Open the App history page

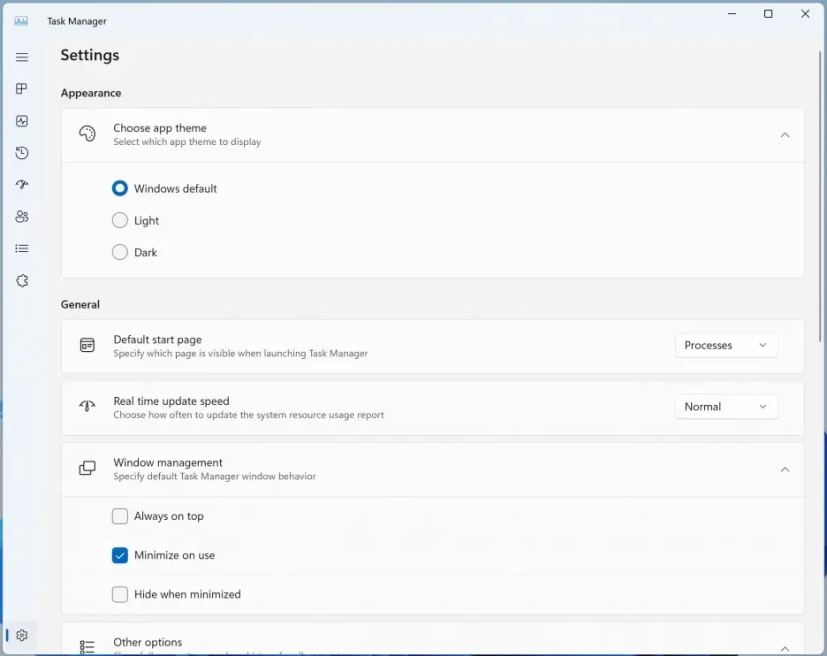[22, 153]
